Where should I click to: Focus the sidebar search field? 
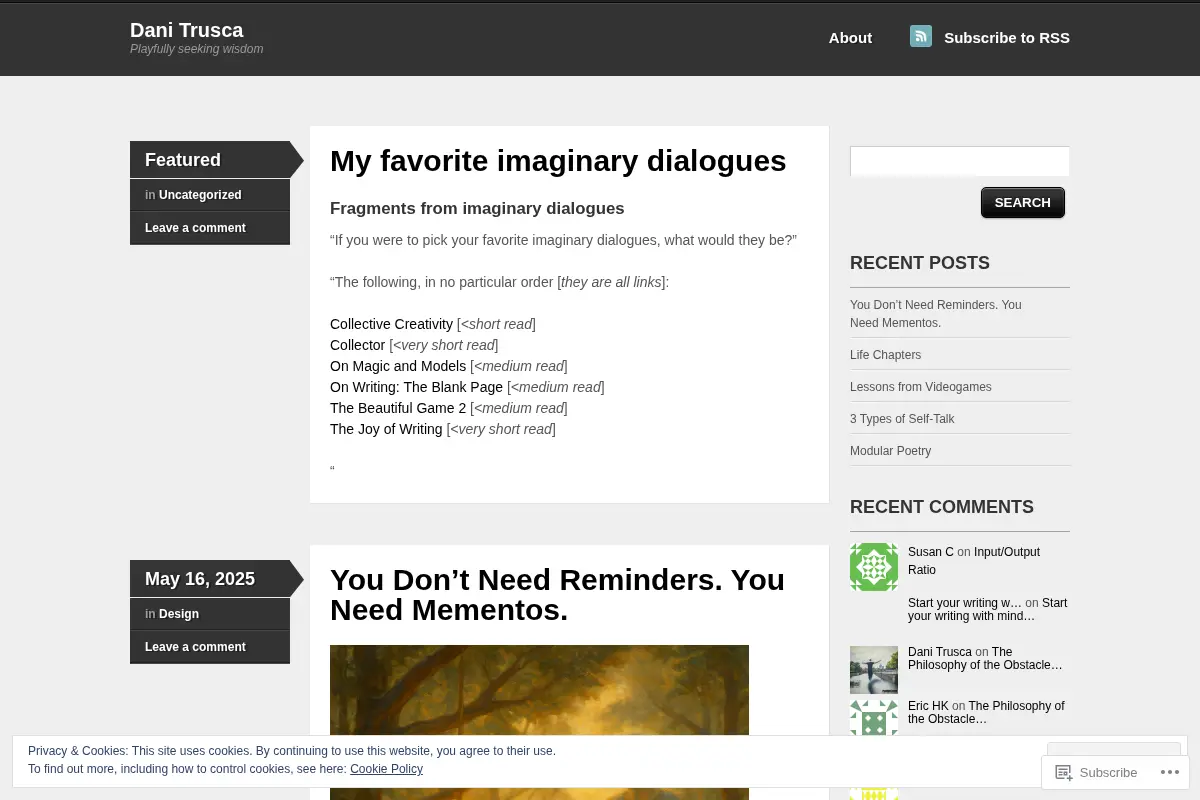pos(960,161)
